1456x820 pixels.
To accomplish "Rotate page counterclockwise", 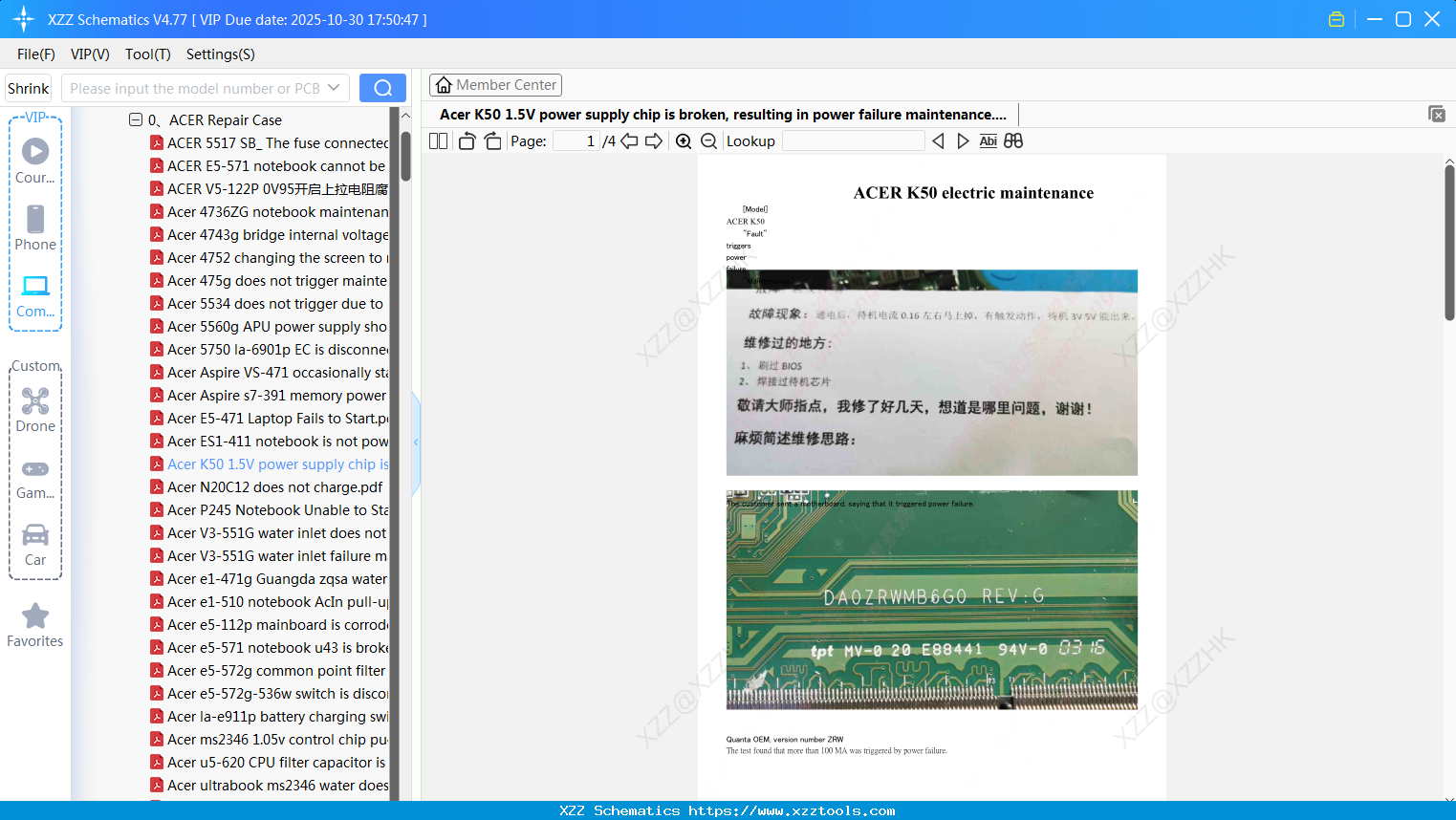I will (x=467, y=140).
